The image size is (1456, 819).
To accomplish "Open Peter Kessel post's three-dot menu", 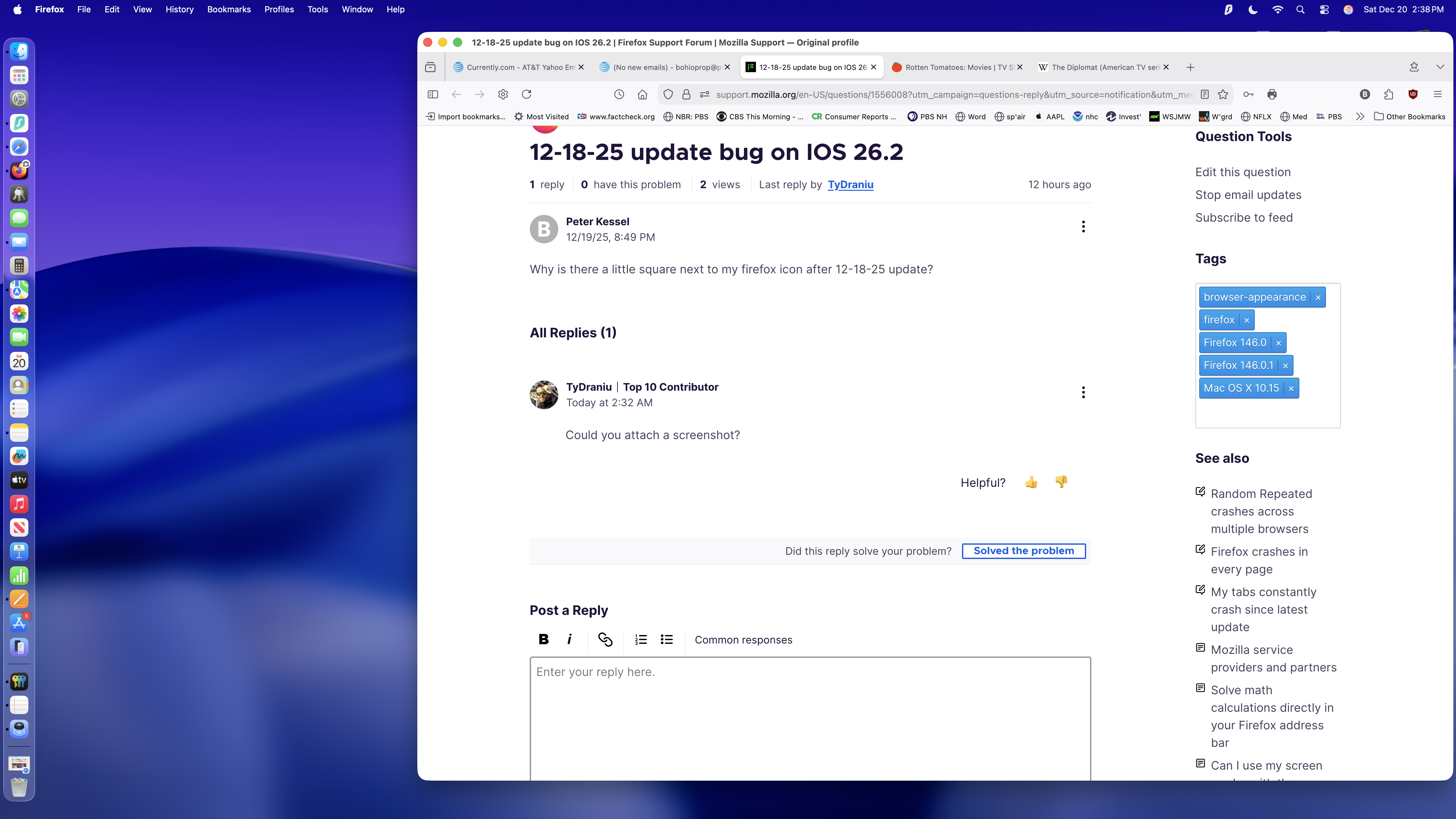I will pos(1083,227).
